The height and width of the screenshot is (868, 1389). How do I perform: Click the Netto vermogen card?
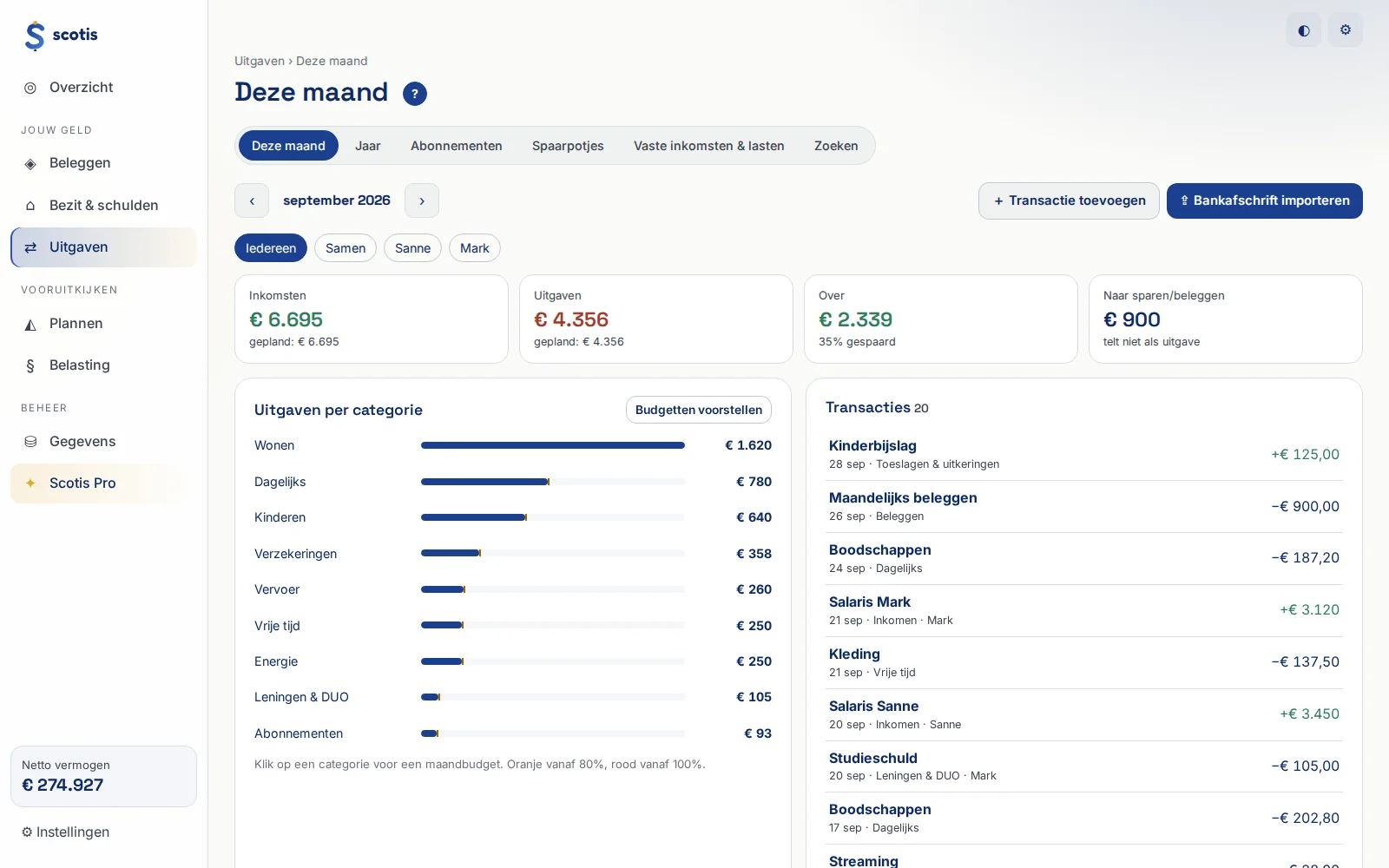103,777
